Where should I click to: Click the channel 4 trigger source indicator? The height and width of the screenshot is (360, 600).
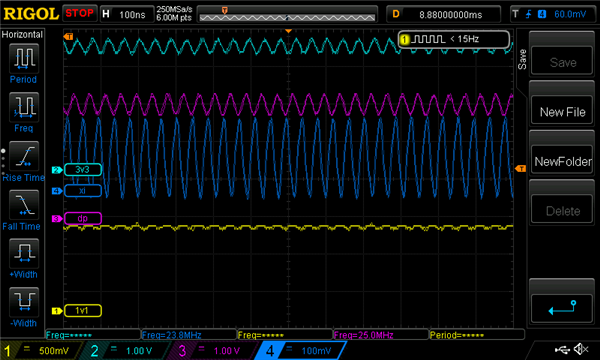point(542,15)
